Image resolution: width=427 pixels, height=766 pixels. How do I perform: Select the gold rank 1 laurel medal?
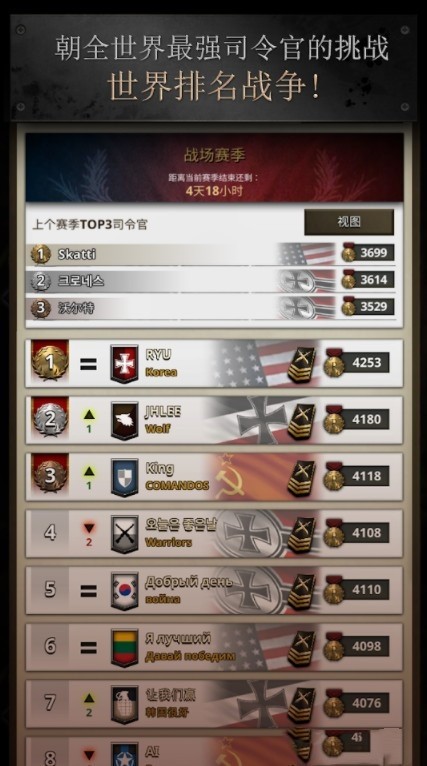pos(50,362)
